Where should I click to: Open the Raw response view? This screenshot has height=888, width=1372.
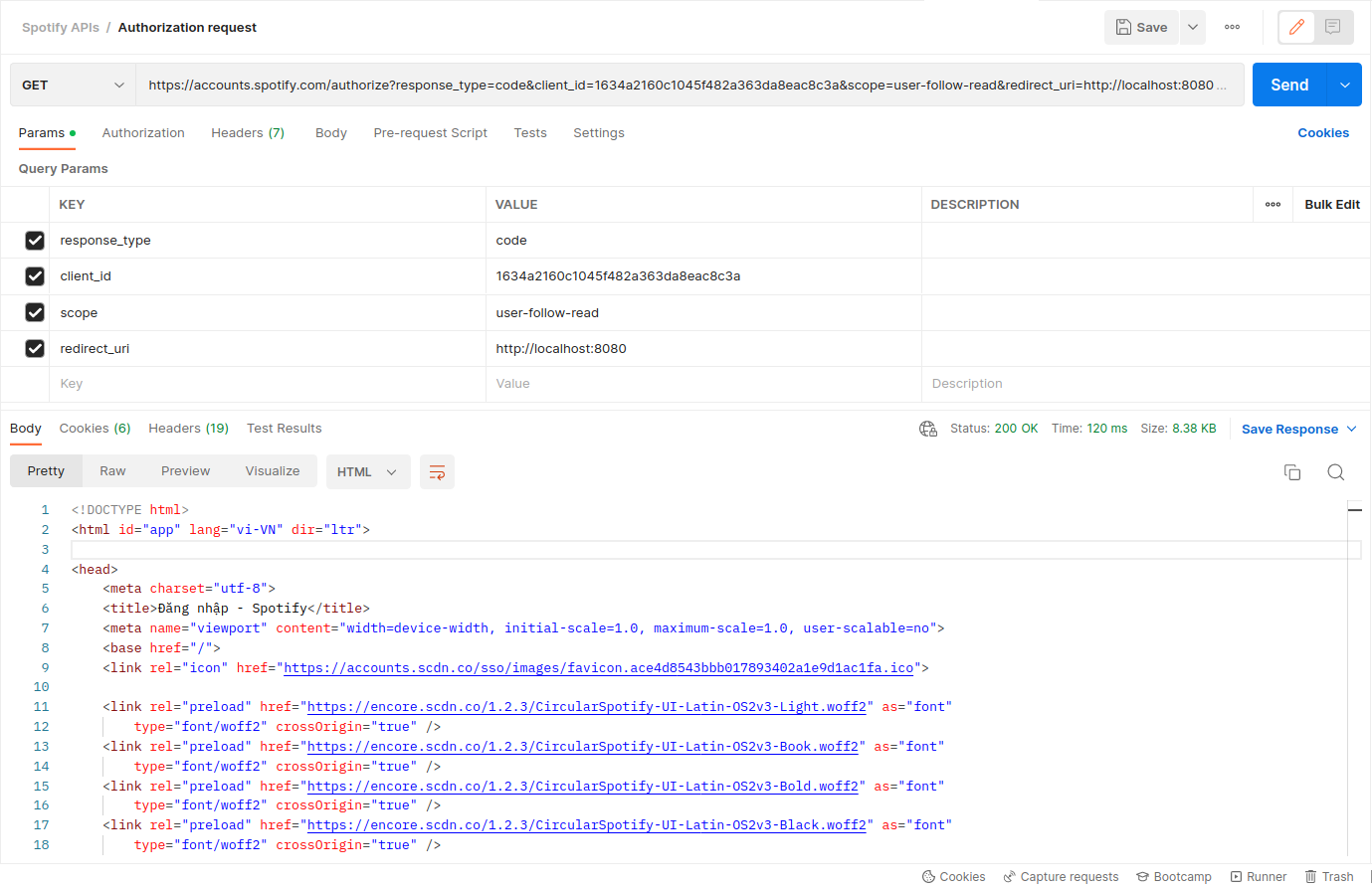coord(112,471)
